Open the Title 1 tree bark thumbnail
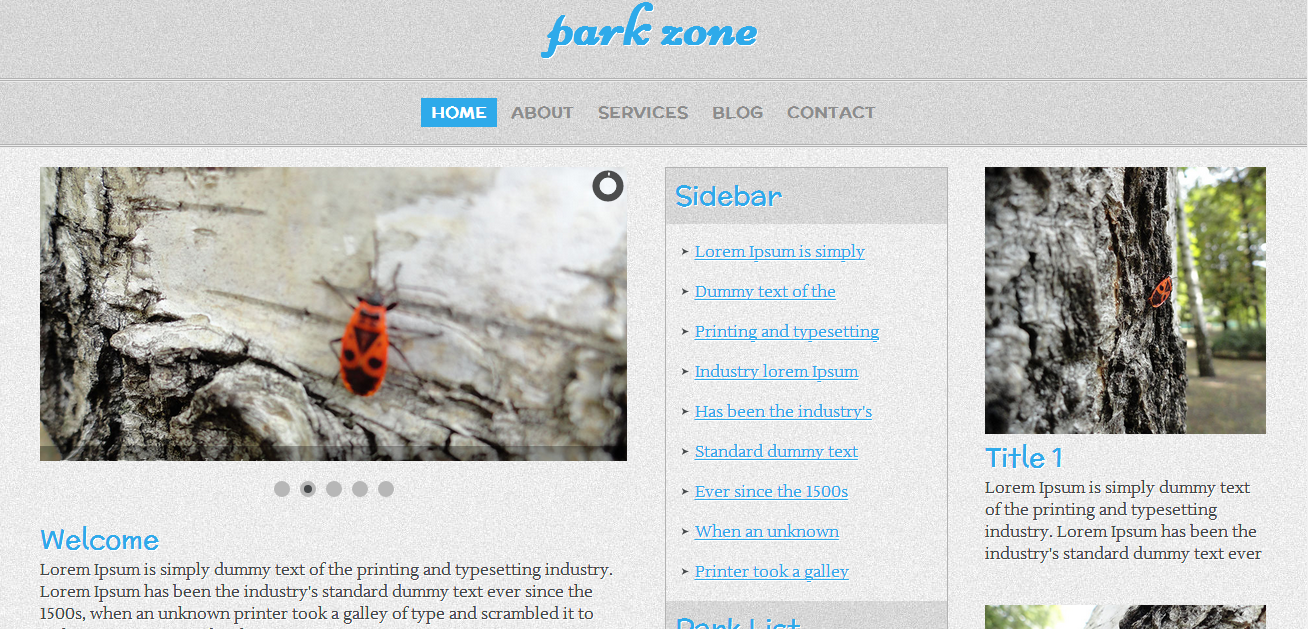This screenshot has width=1308, height=629. (x=1125, y=300)
